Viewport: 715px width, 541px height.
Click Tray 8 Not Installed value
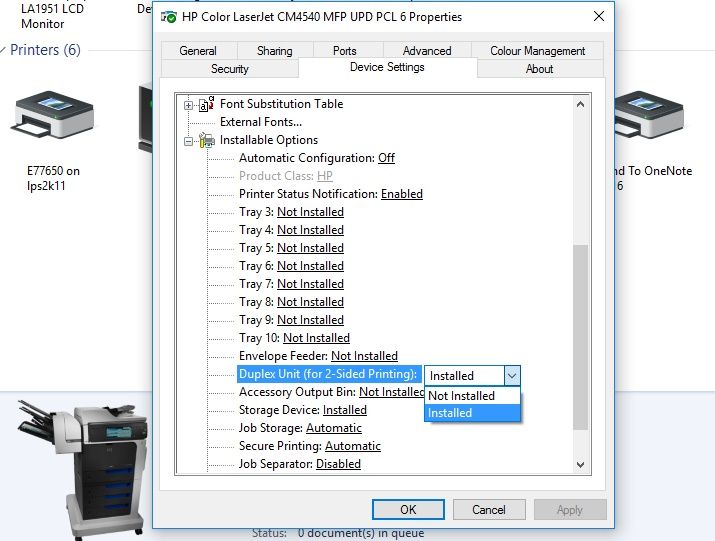(x=310, y=302)
